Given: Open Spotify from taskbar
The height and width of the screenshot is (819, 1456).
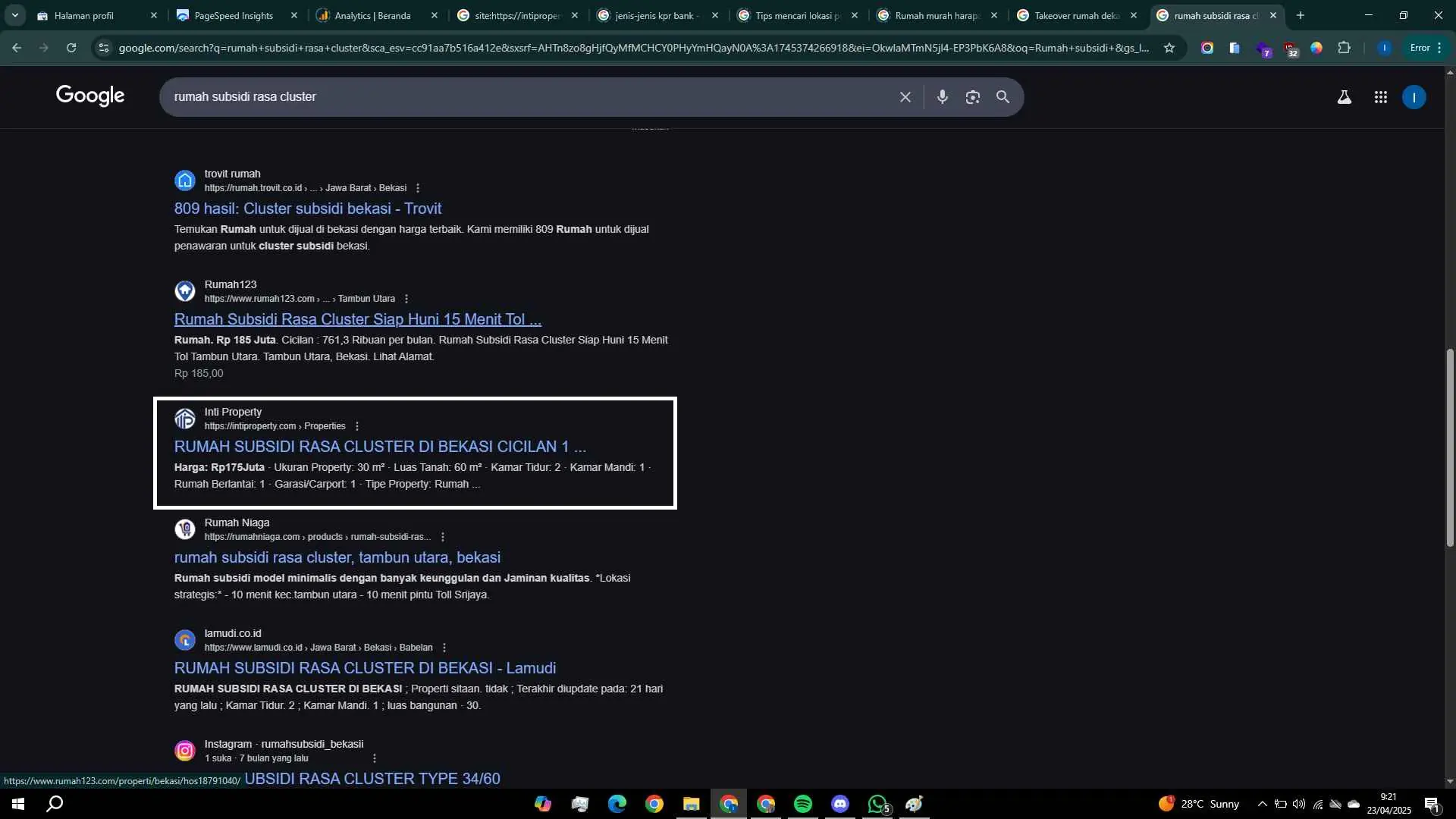Looking at the screenshot, I should 803,804.
